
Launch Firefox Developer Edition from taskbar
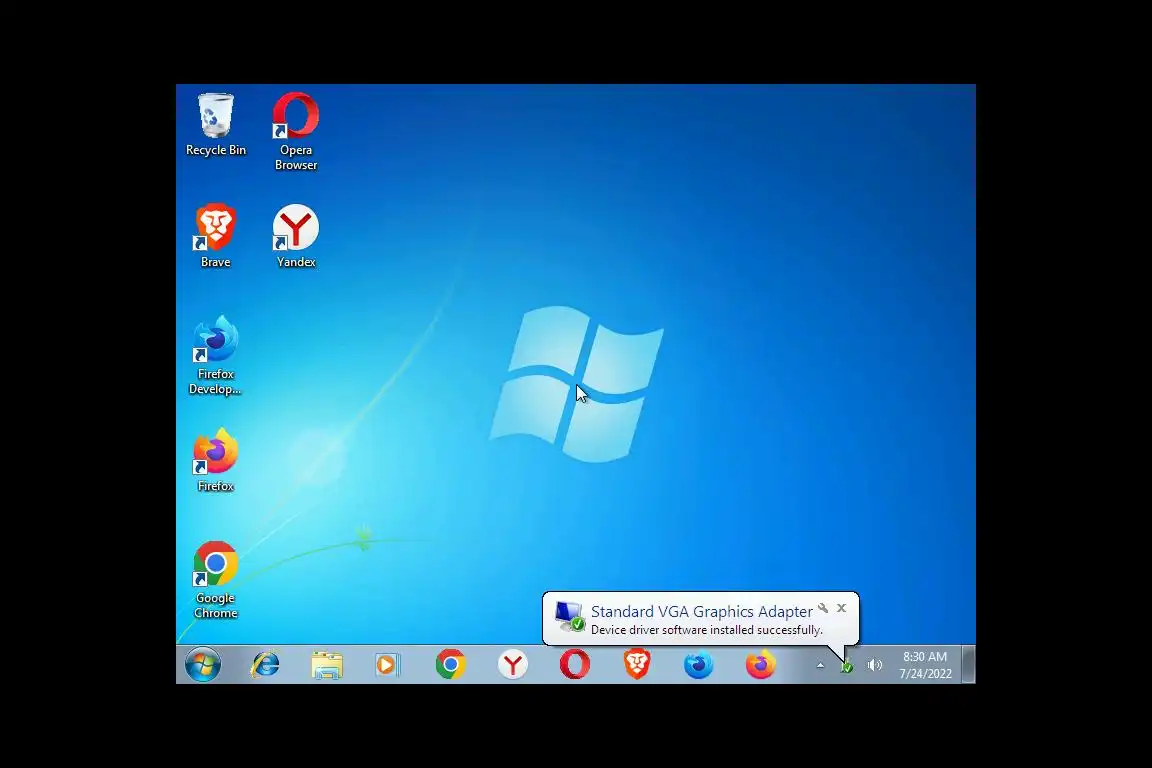[x=698, y=665]
